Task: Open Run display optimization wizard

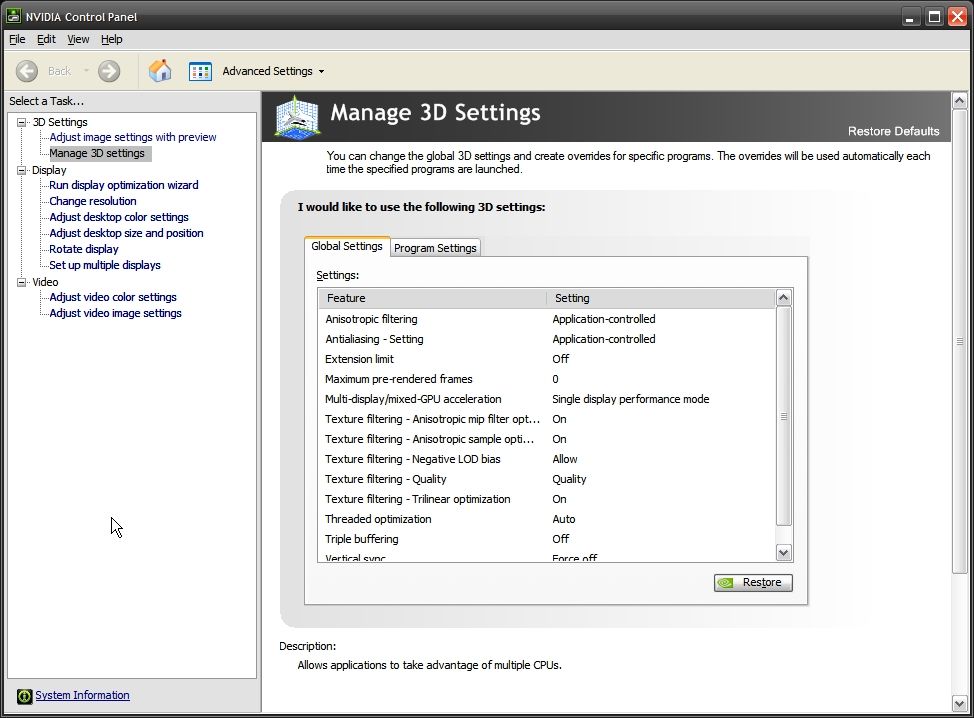Action: click(x=124, y=185)
